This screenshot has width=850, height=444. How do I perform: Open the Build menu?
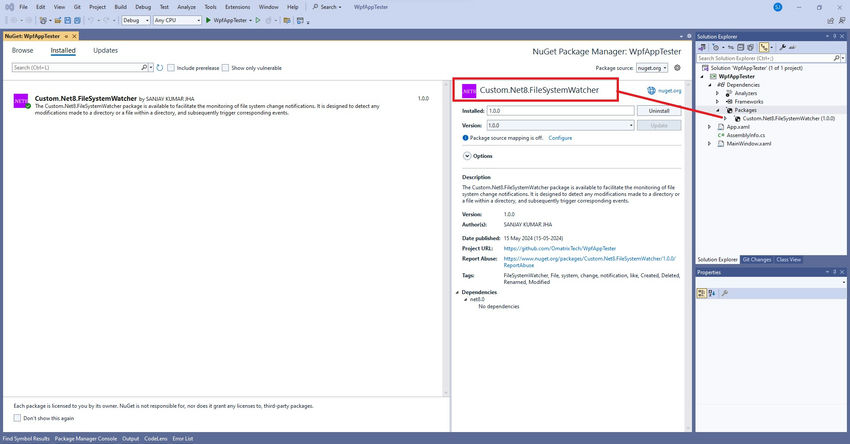click(120, 7)
